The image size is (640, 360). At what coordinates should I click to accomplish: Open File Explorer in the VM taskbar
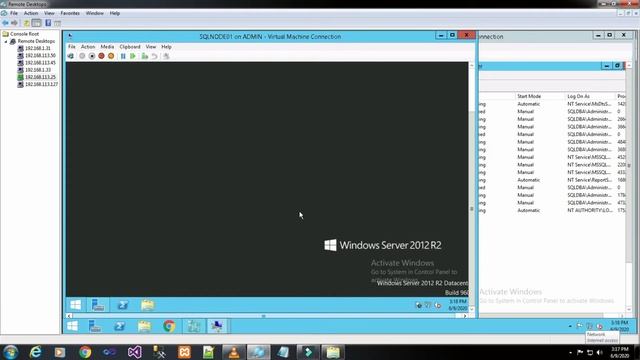point(147,304)
